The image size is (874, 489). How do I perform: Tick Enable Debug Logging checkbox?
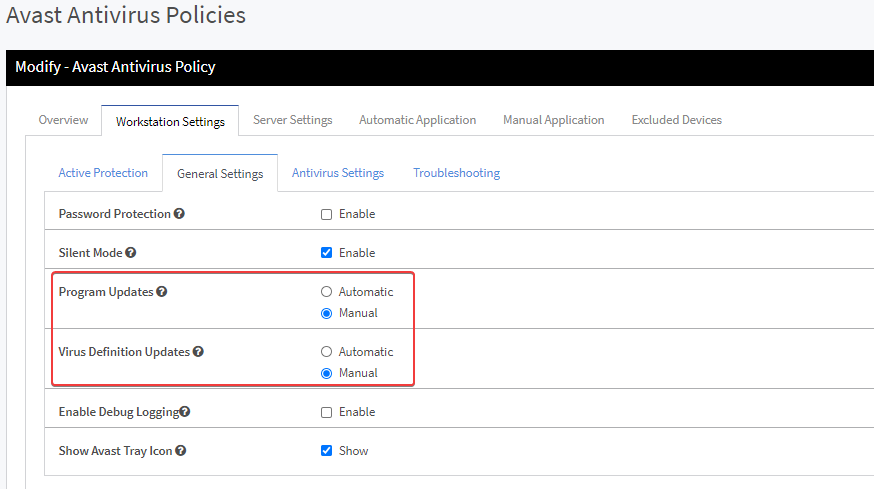tap(327, 412)
